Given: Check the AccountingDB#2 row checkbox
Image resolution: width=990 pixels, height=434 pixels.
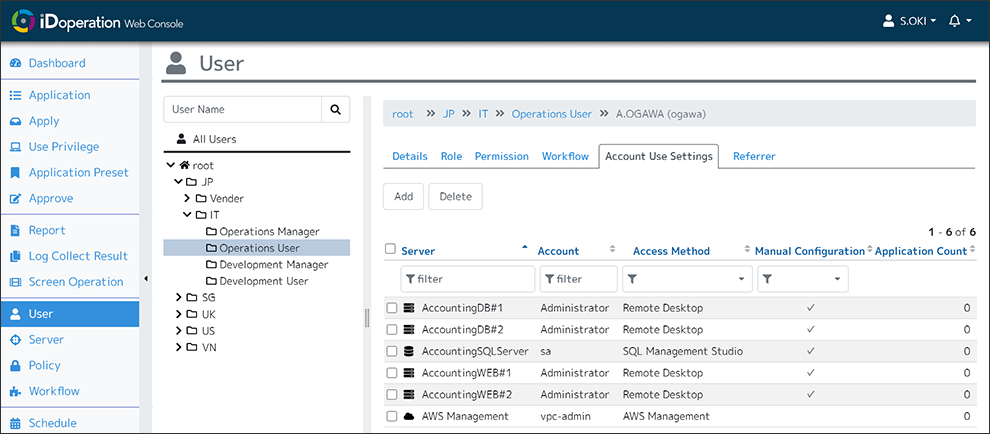Looking at the screenshot, I should 392,330.
